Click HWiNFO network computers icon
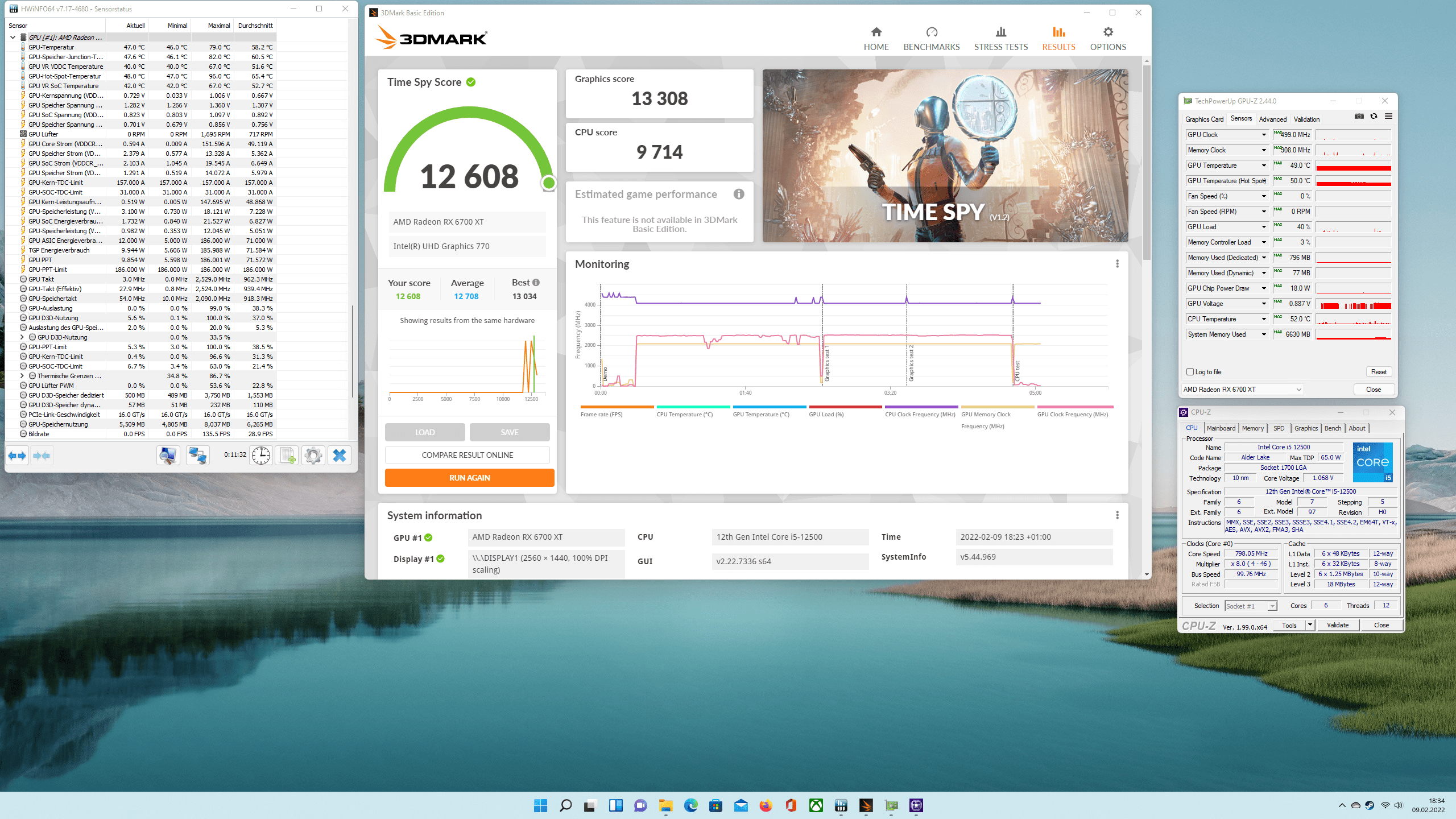 click(x=198, y=456)
